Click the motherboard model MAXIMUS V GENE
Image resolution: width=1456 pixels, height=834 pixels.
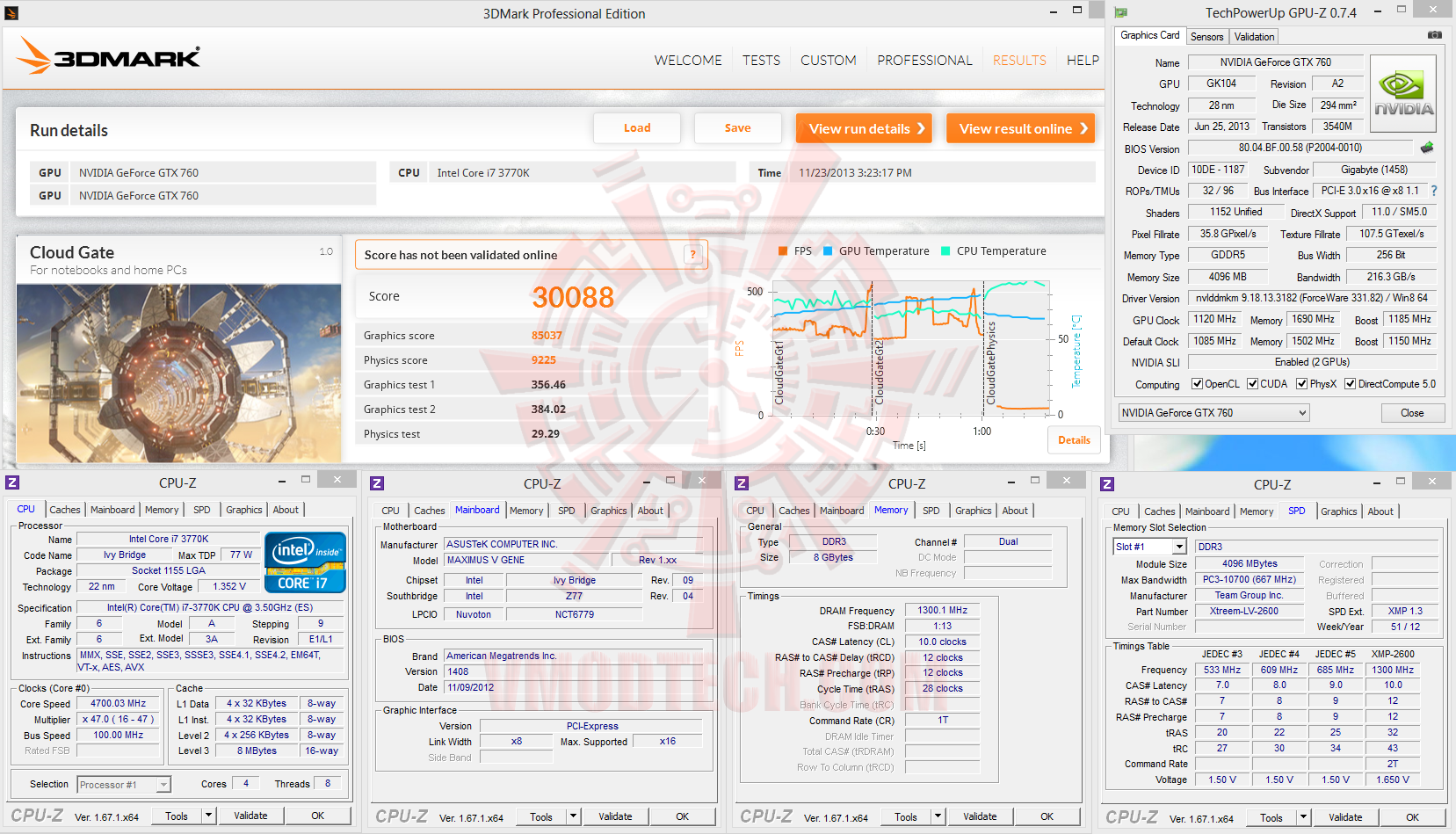(x=526, y=560)
